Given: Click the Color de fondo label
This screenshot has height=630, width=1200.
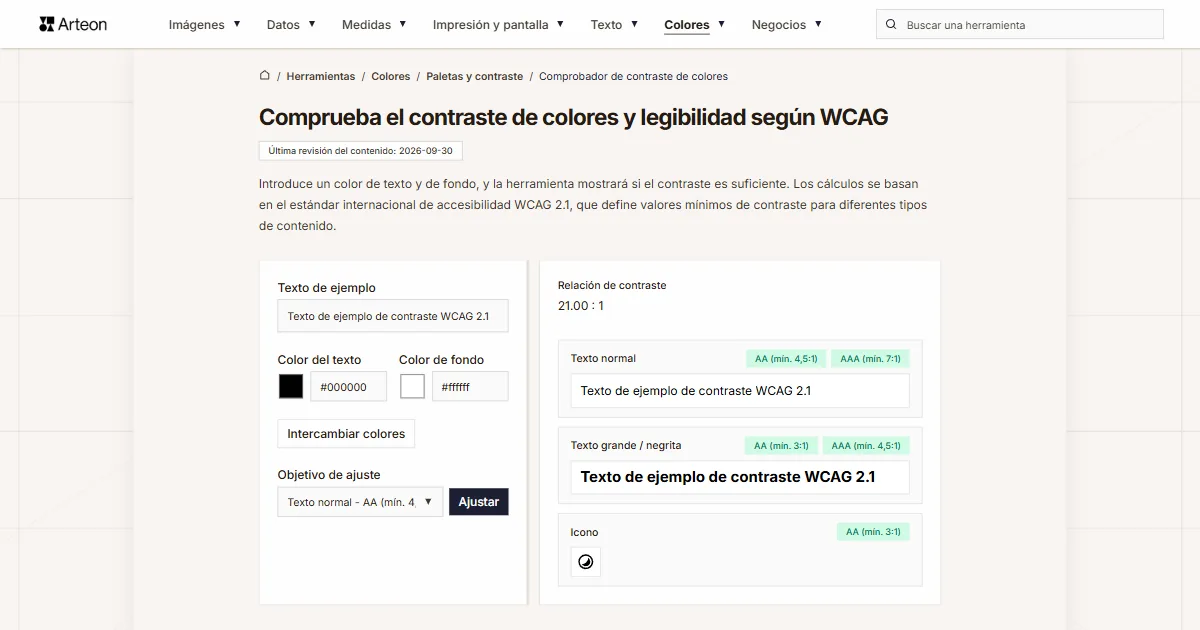Looking at the screenshot, I should click(441, 360).
